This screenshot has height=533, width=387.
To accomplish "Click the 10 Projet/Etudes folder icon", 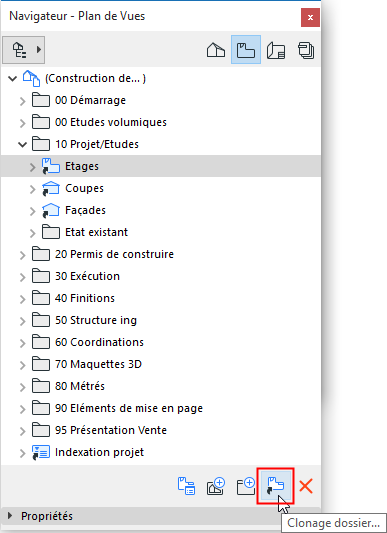I will (41, 144).
